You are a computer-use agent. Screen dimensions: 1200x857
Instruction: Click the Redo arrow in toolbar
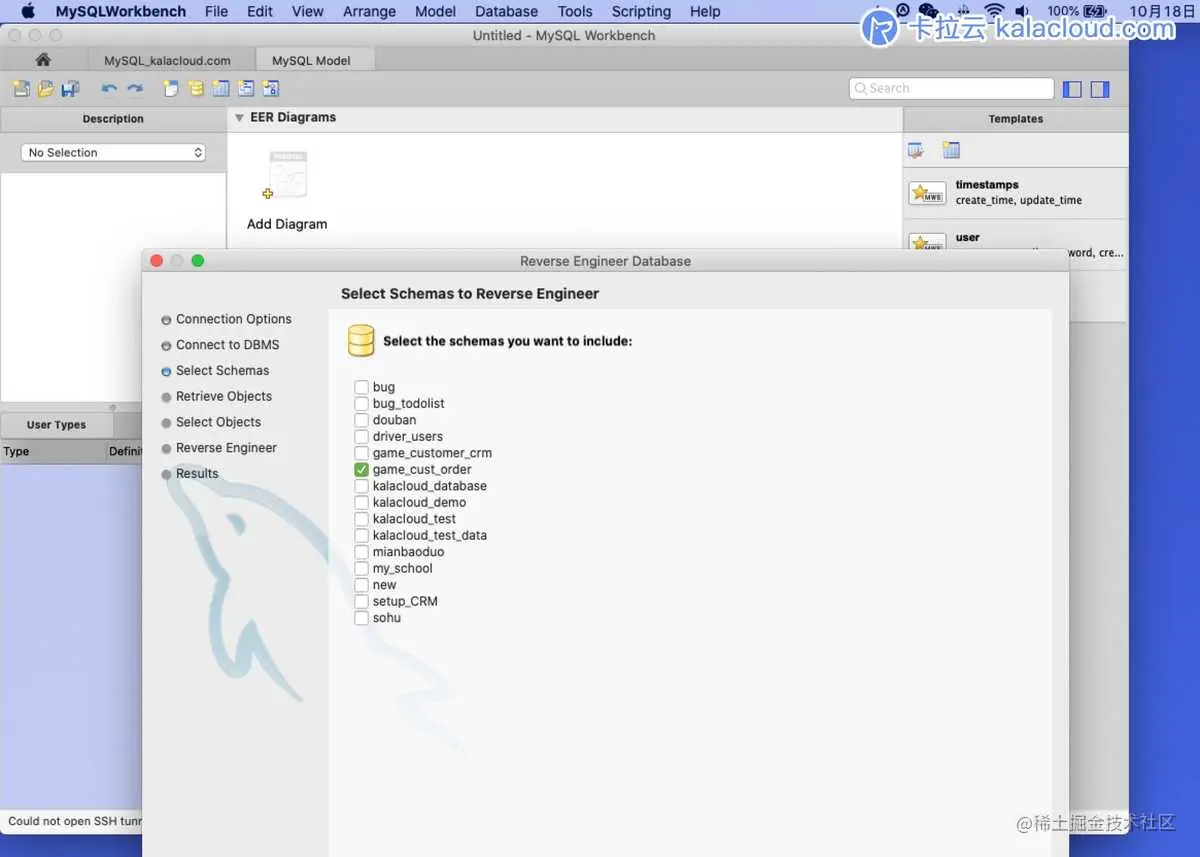[134, 89]
